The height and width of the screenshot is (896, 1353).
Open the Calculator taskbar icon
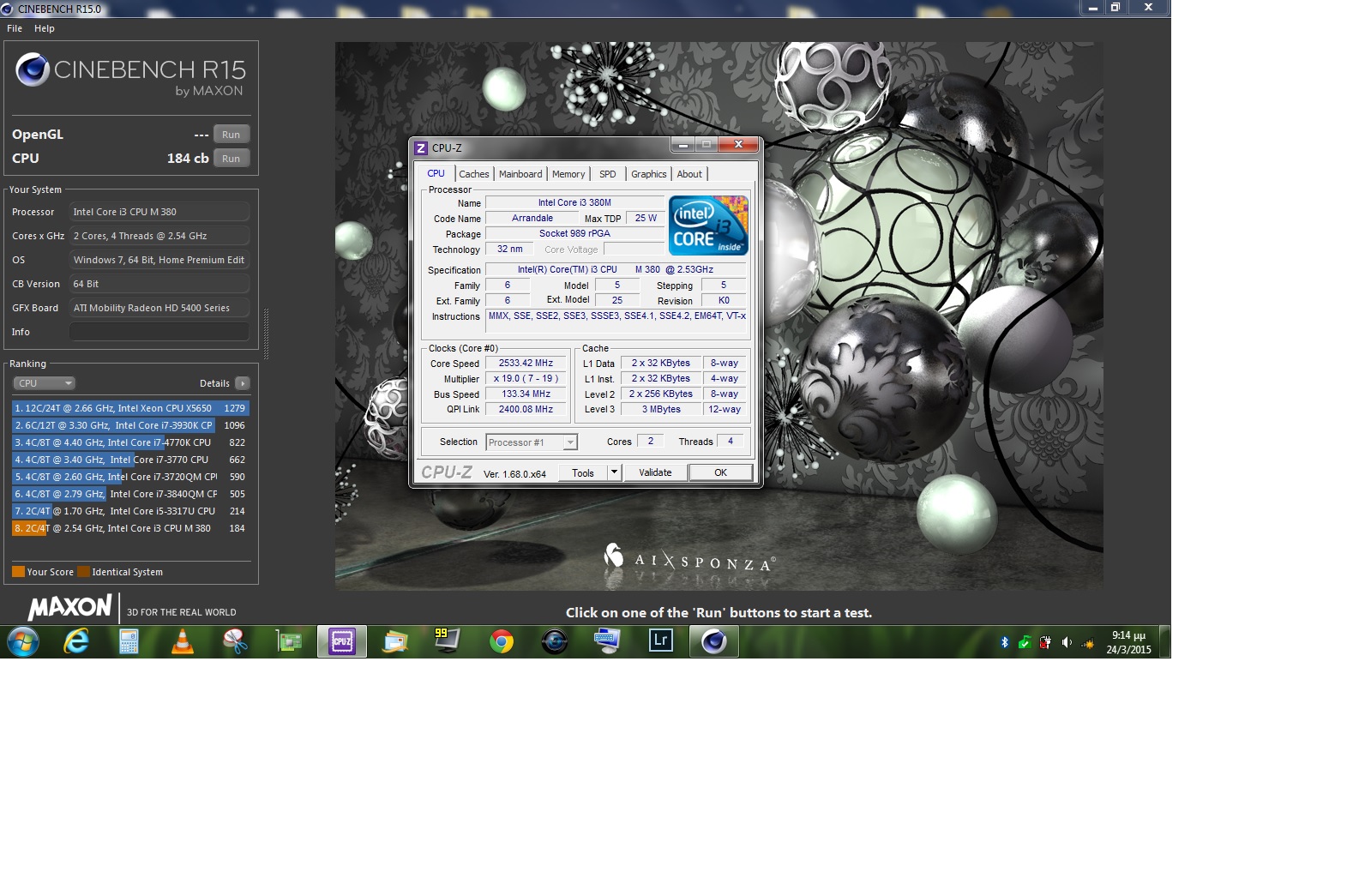tap(129, 641)
